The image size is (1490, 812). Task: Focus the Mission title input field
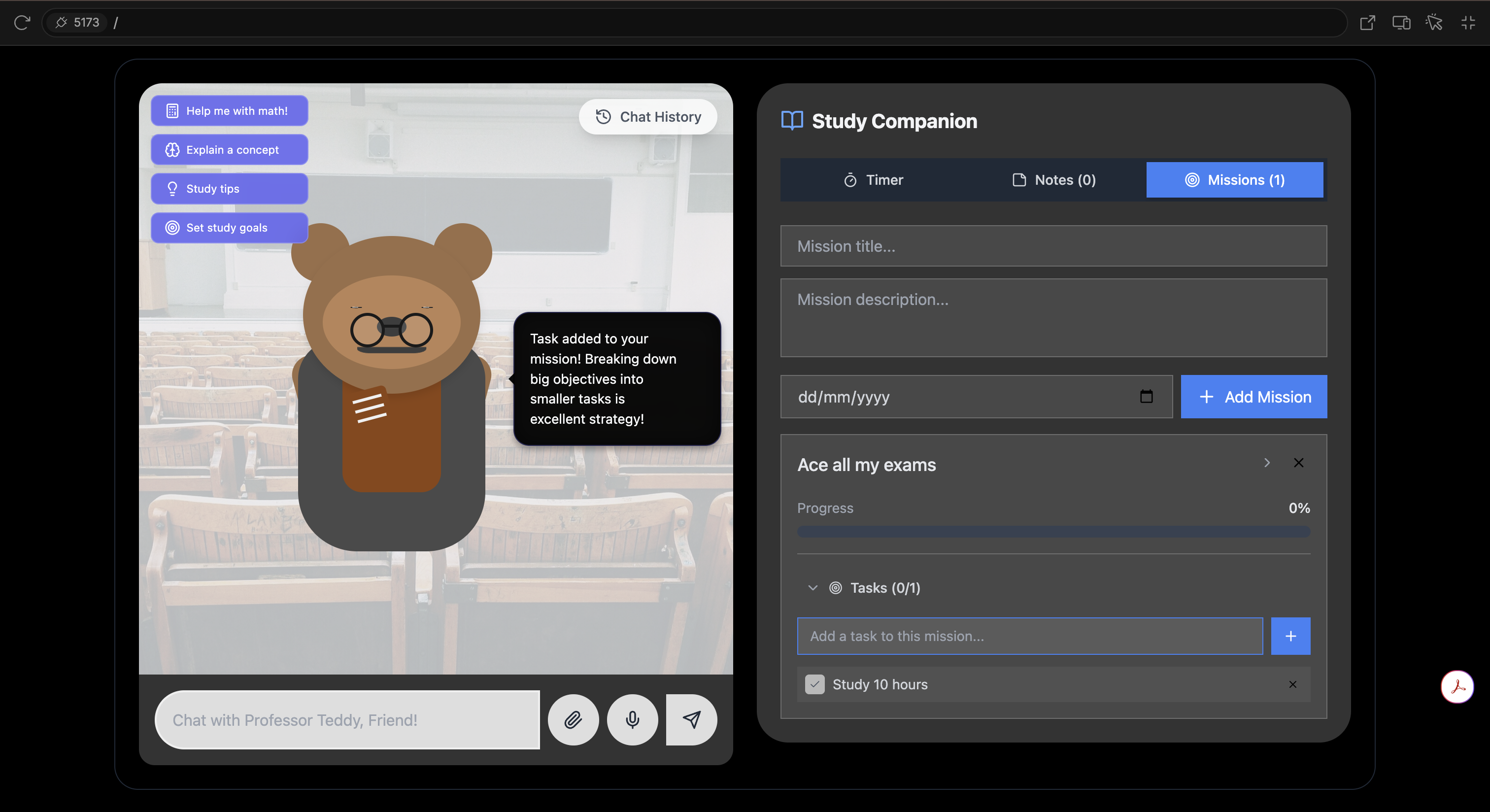click(1053, 246)
